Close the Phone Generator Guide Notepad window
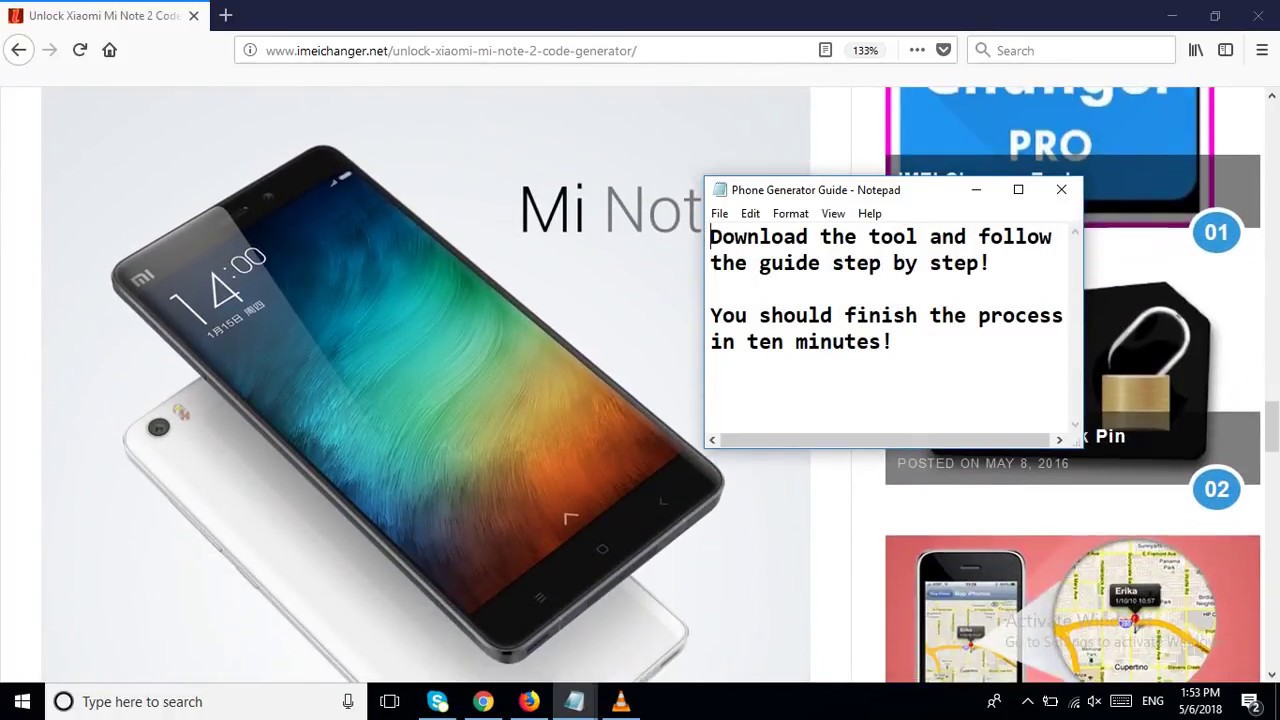 tap(1061, 190)
